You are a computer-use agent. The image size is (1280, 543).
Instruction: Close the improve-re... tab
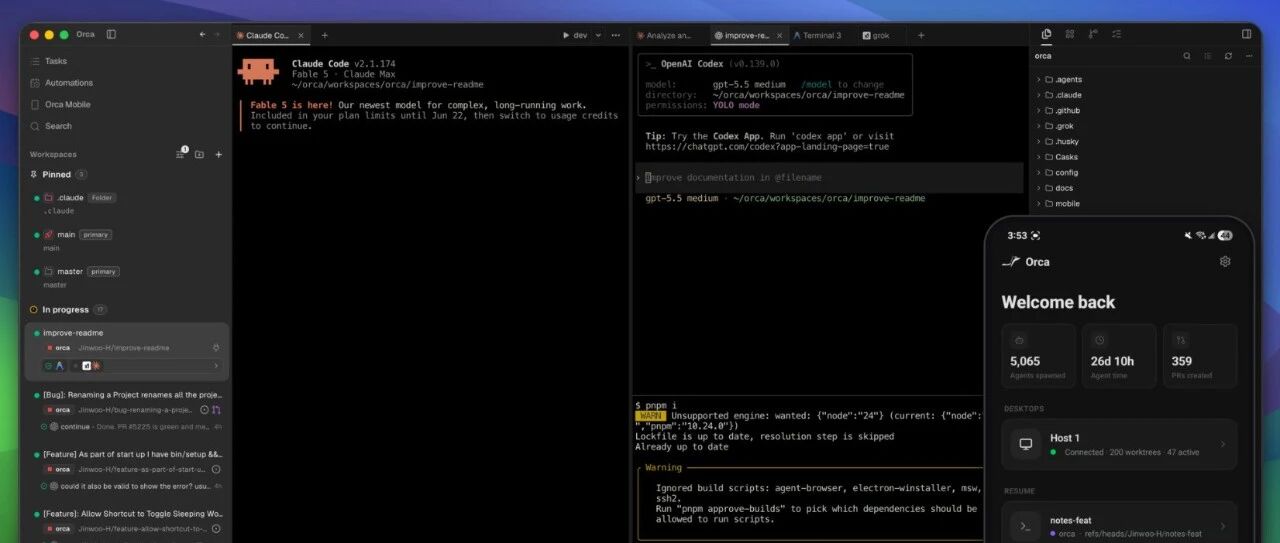tap(781, 35)
